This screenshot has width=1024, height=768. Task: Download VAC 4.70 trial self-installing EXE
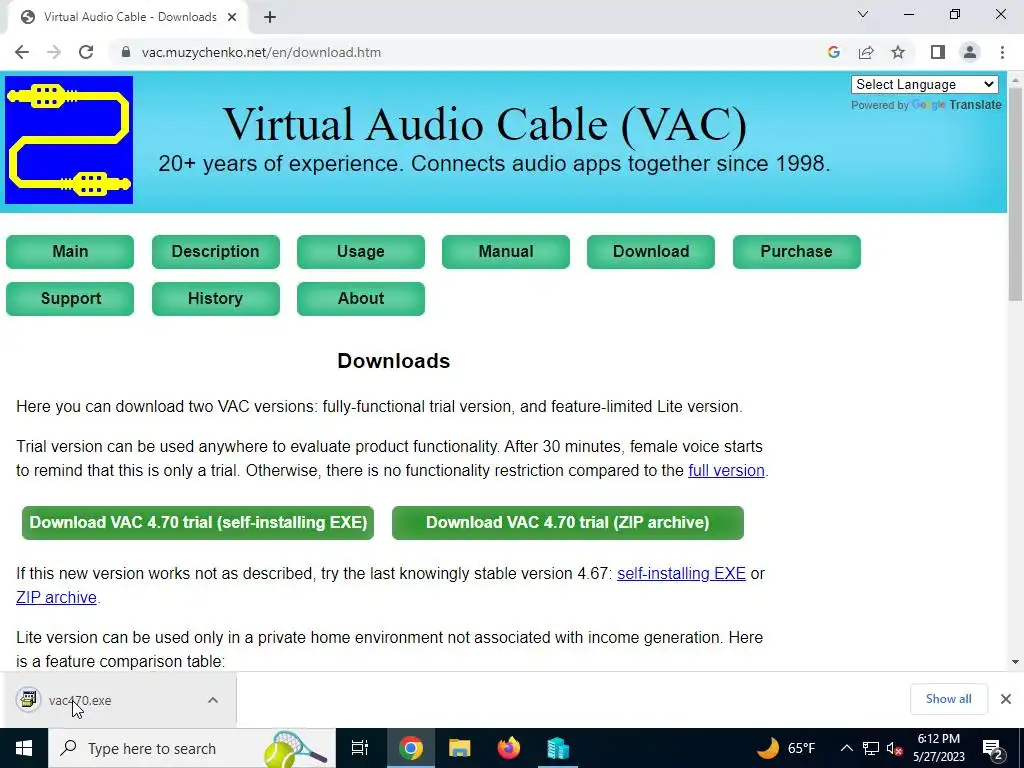[x=198, y=522]
